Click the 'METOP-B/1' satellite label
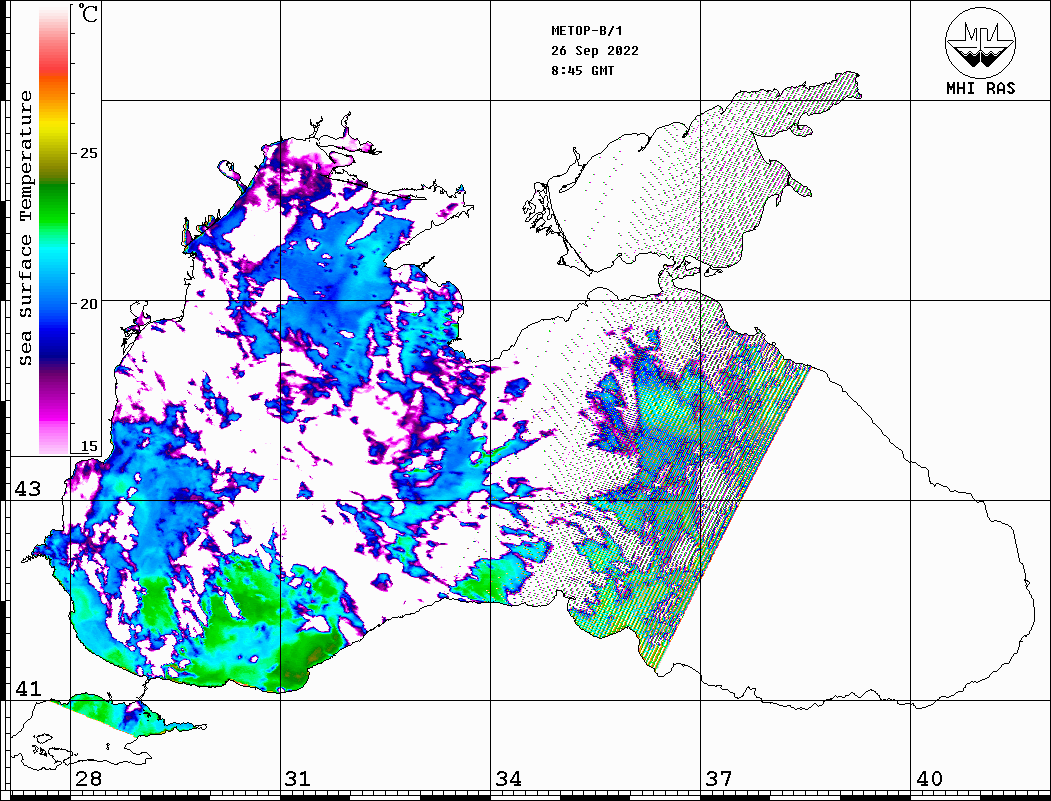This screenshot has width=1051, height=801. click(586, 31)
